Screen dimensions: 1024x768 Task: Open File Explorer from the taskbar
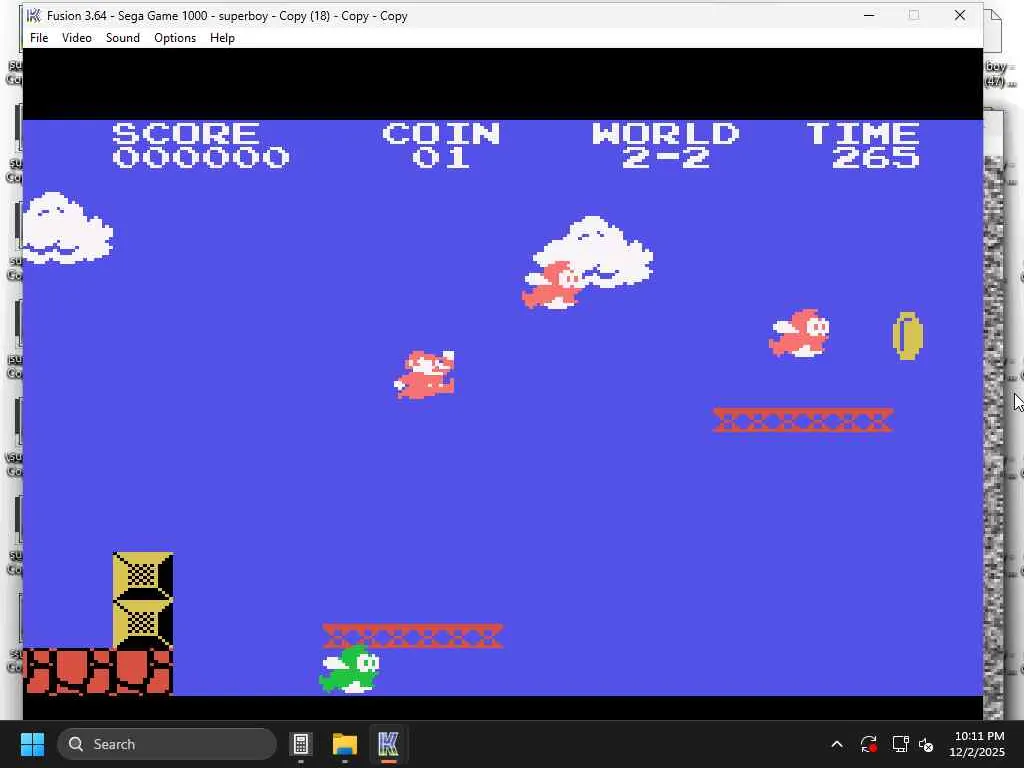pyautogui.click(x=345, y=744)
